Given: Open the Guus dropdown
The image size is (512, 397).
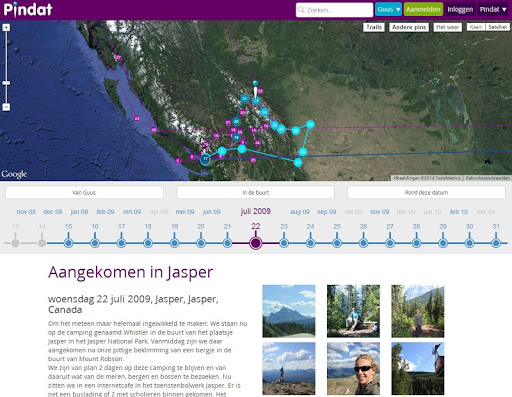Looking at the screenshot, I should pyautogui.click(x=388, y=9).
